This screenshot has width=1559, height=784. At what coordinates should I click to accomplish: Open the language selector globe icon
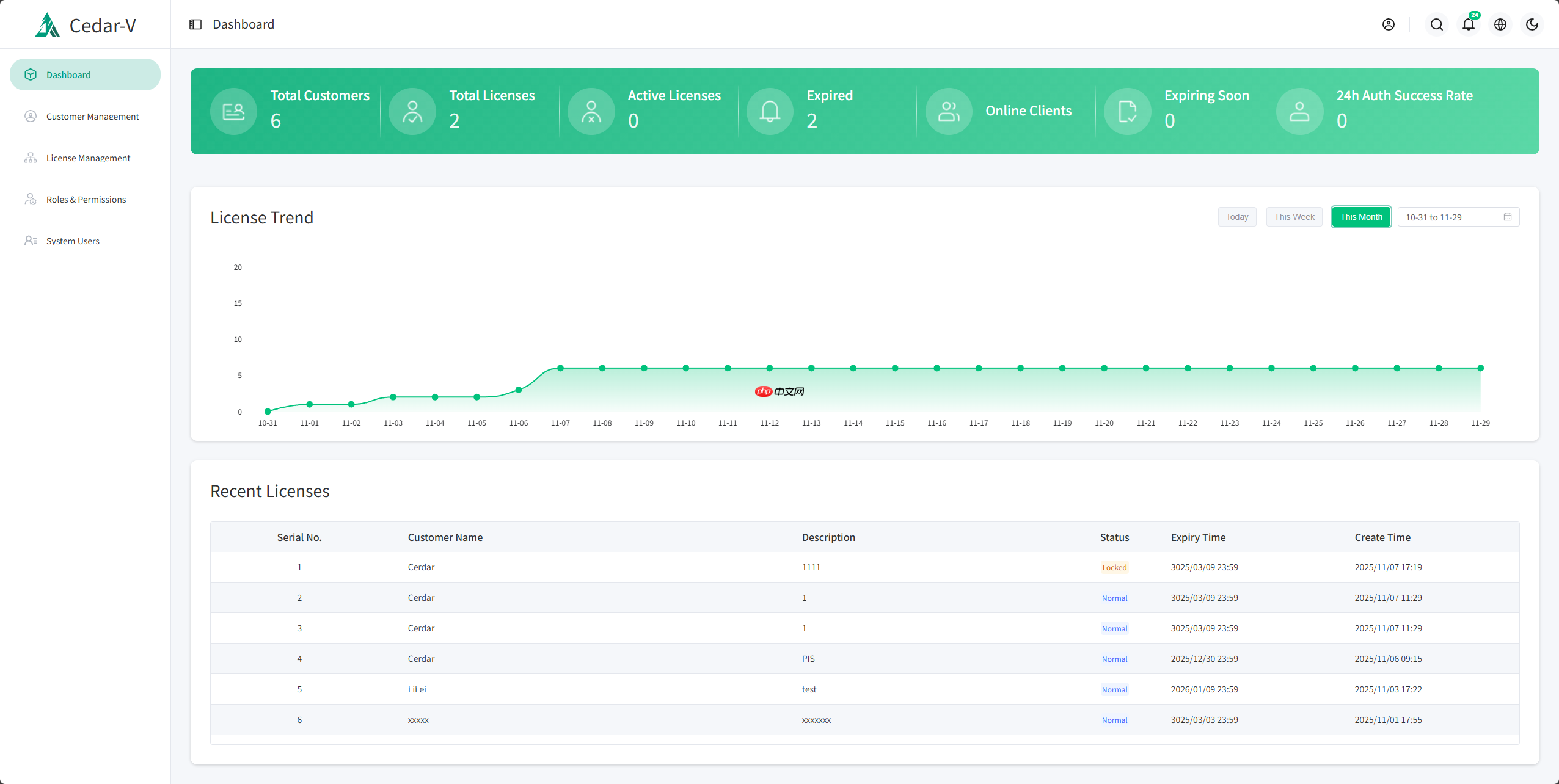[1500, 24]
